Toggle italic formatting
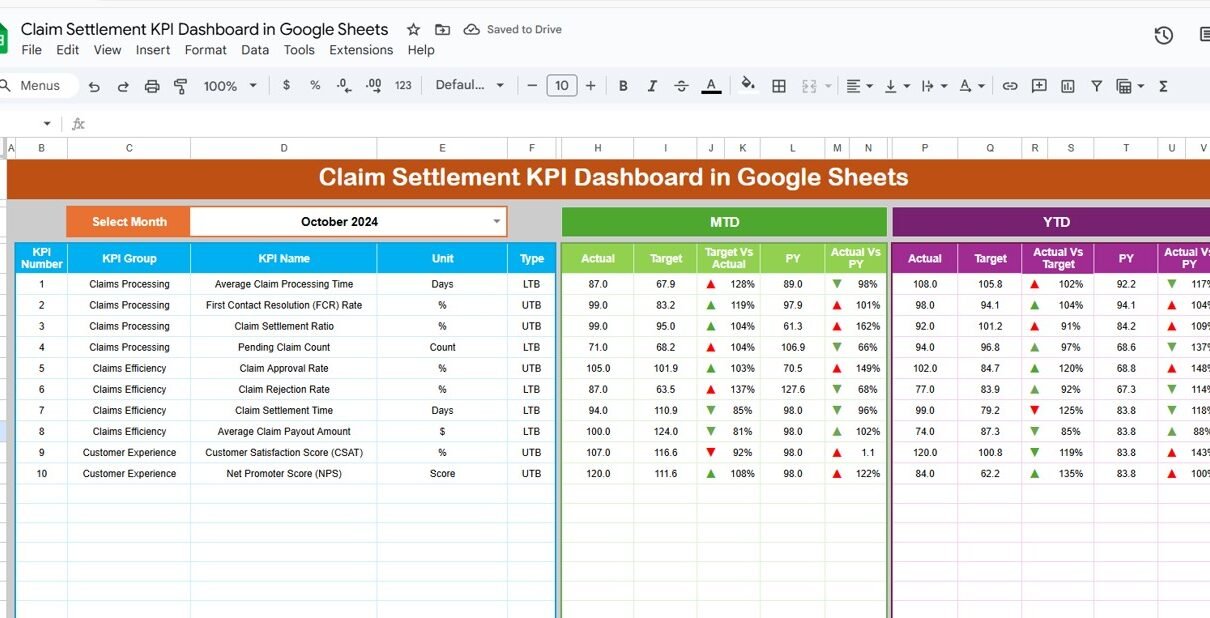1210x618 pixels. click(652, 86)
